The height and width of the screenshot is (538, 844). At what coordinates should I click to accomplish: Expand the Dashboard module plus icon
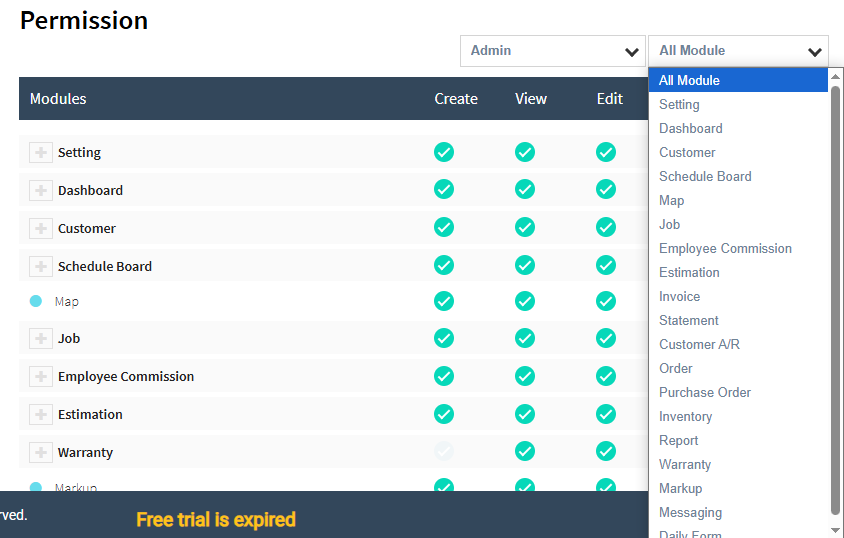click(x=41, y=191)
